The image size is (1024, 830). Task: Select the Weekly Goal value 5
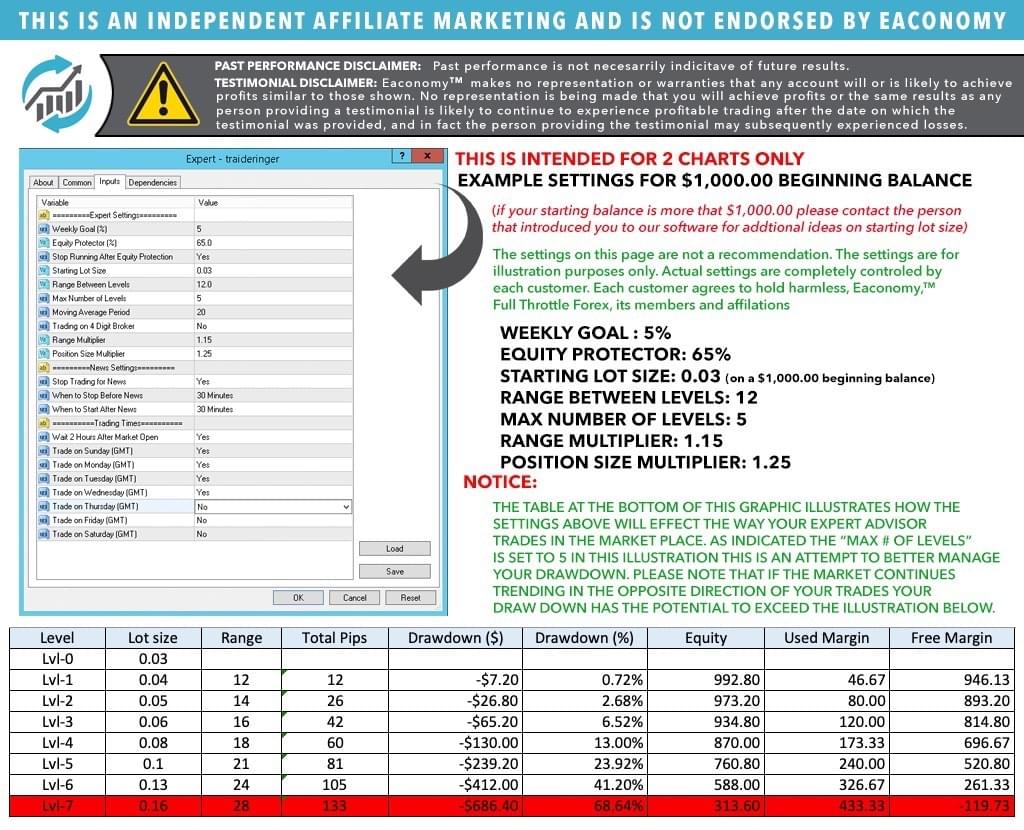click(273, 229)
